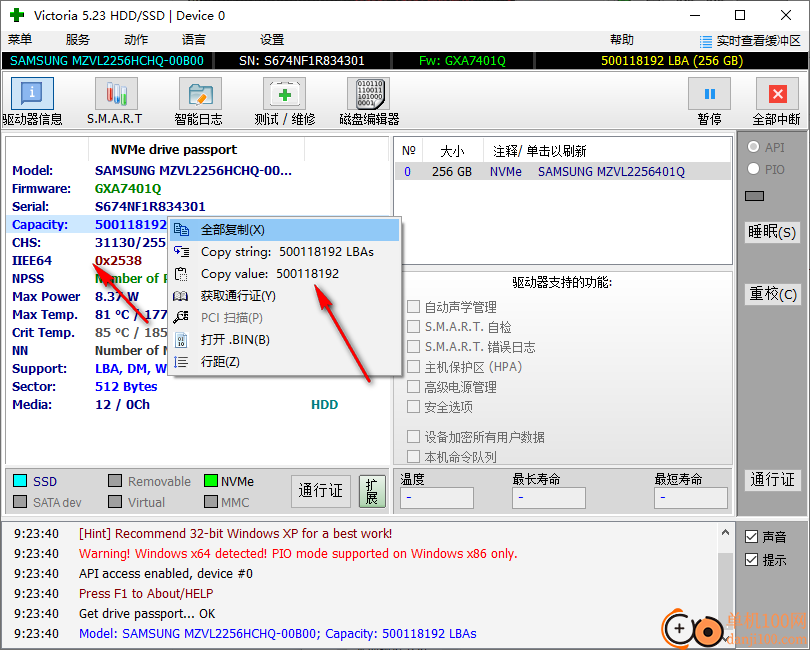Choose 打开 .BIN(B) from context menu

pos(285,340)
